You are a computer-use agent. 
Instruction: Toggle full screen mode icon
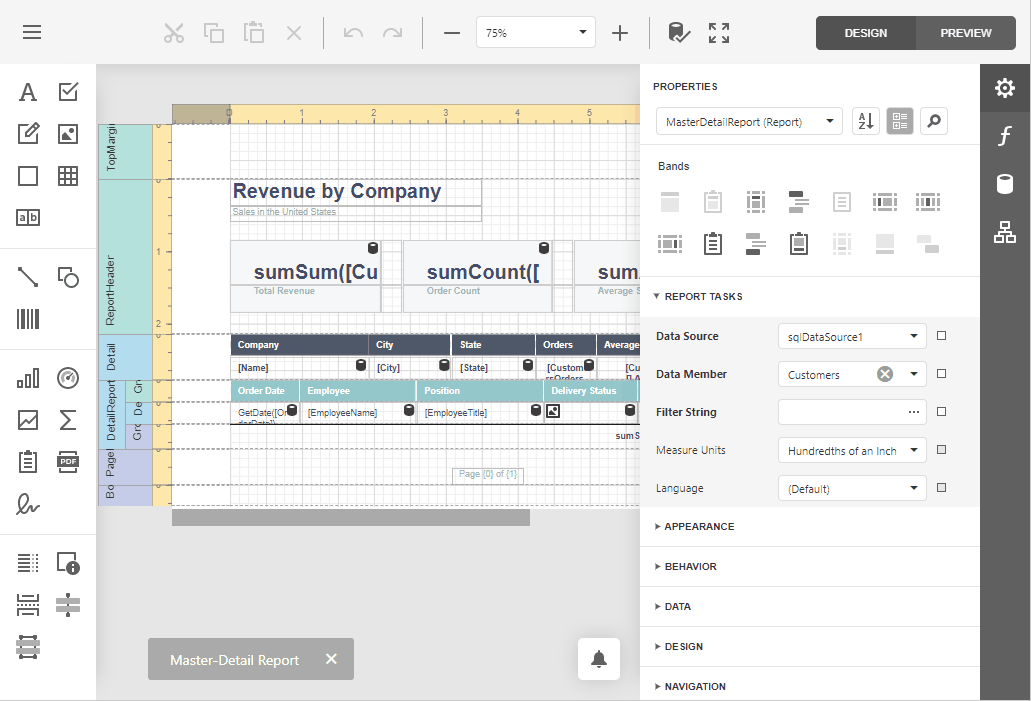coord(718,33)
